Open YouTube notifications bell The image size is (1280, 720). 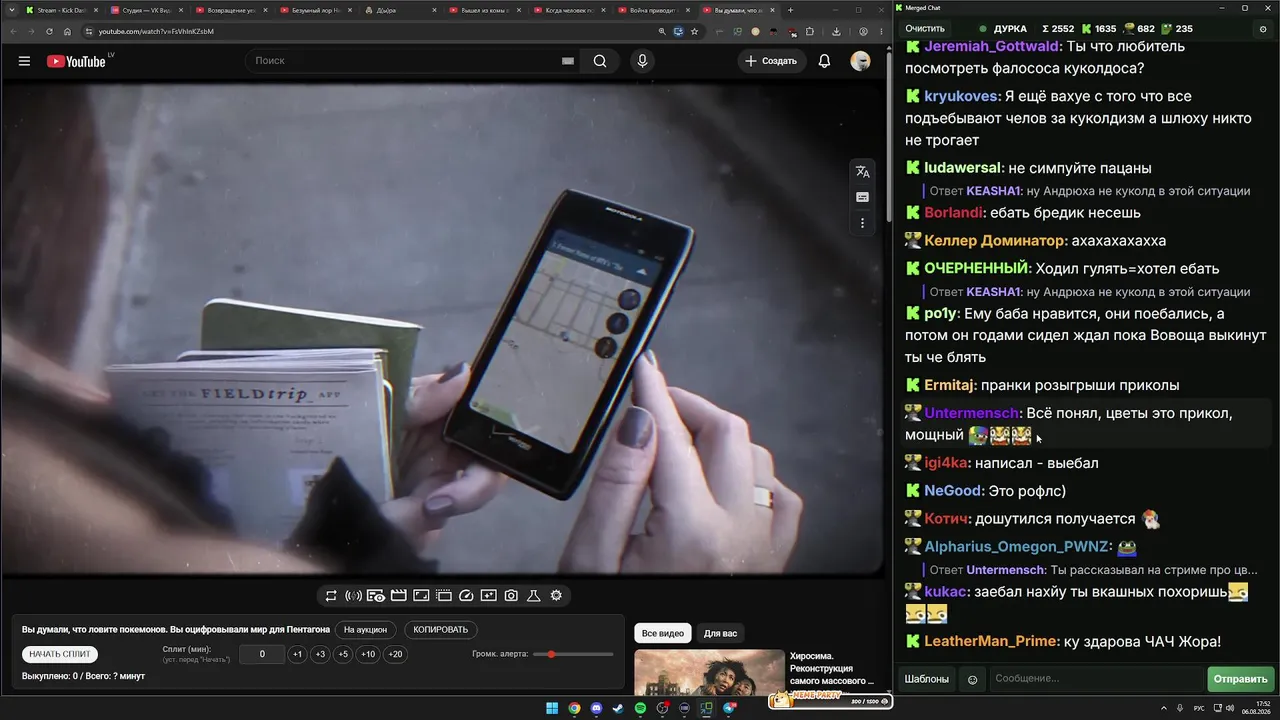[x=824, y=61]
